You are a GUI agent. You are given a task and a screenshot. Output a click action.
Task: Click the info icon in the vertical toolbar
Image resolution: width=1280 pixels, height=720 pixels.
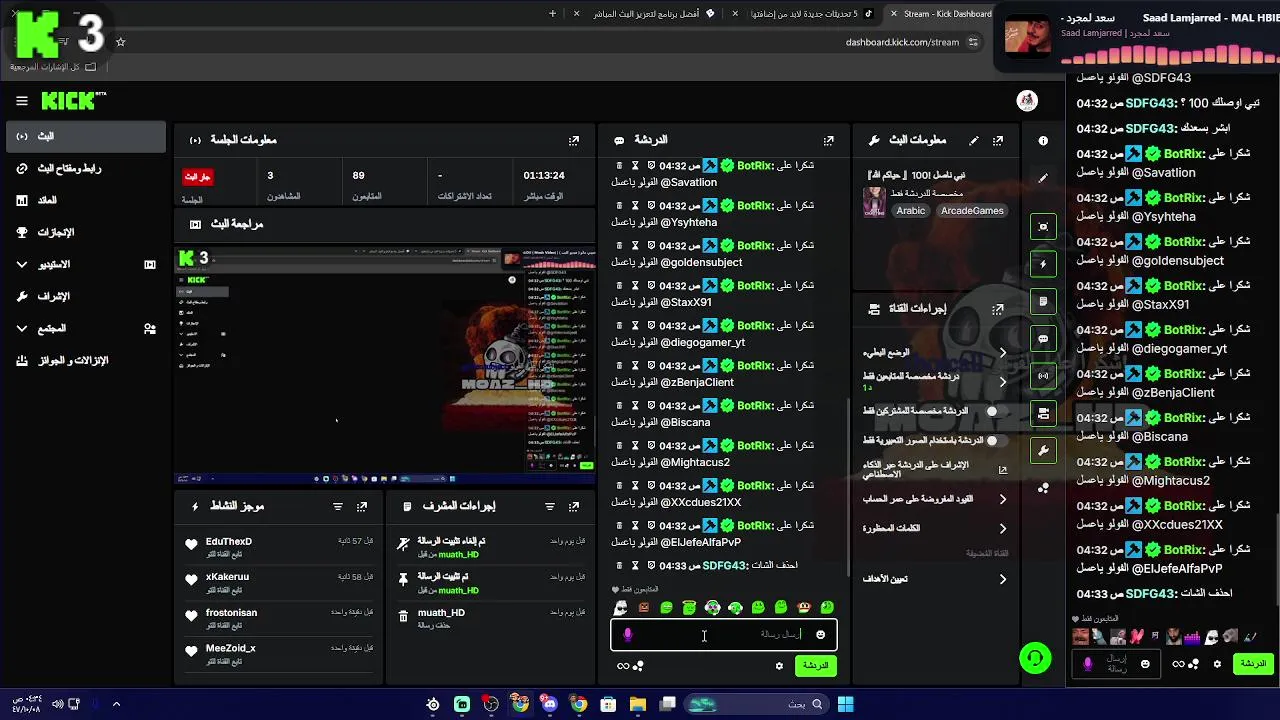click(x=1043, y=141)
